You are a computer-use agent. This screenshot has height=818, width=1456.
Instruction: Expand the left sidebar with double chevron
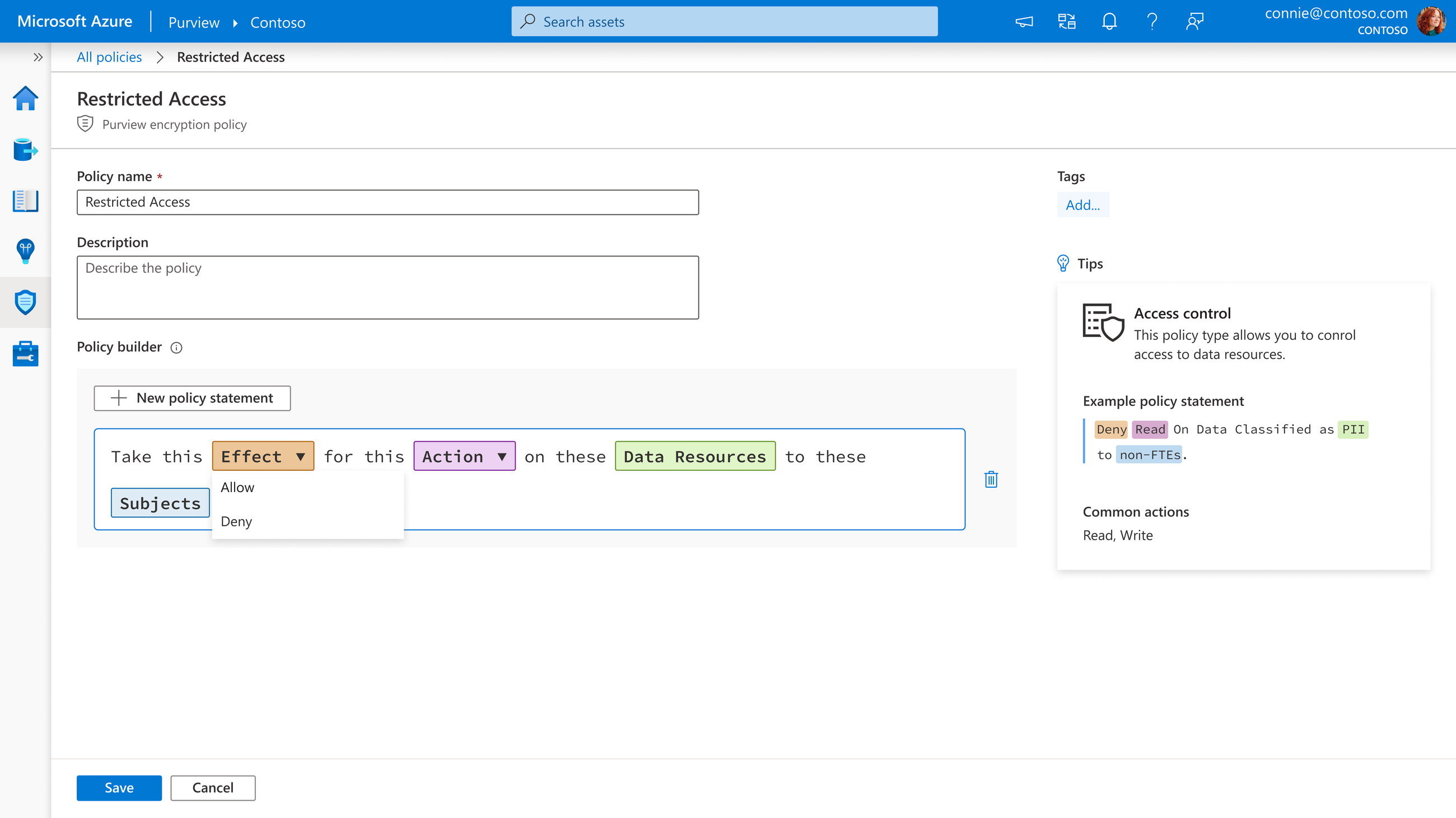coord(38,57)
